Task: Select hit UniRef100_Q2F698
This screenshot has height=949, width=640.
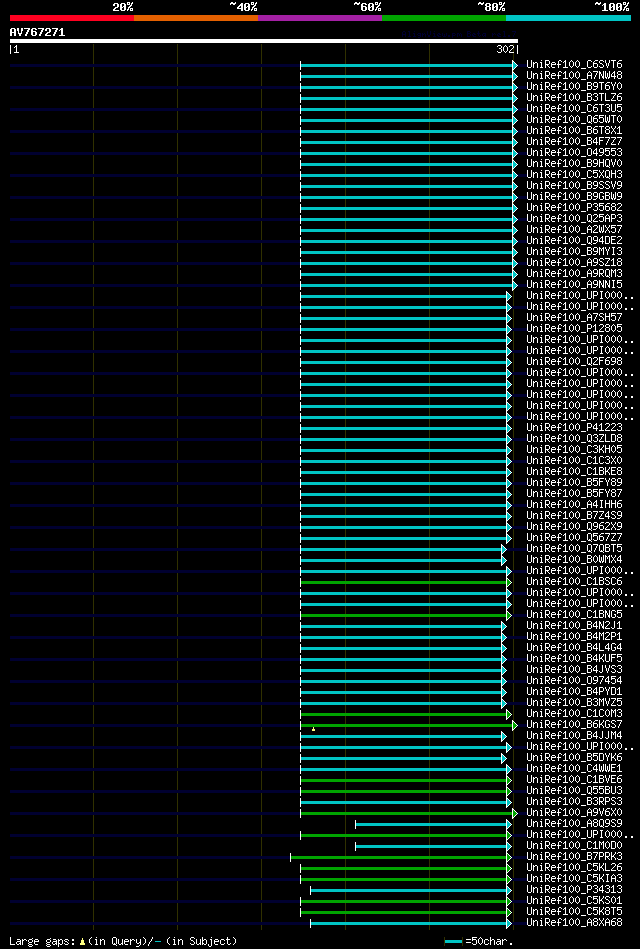Action: point(574,362)
